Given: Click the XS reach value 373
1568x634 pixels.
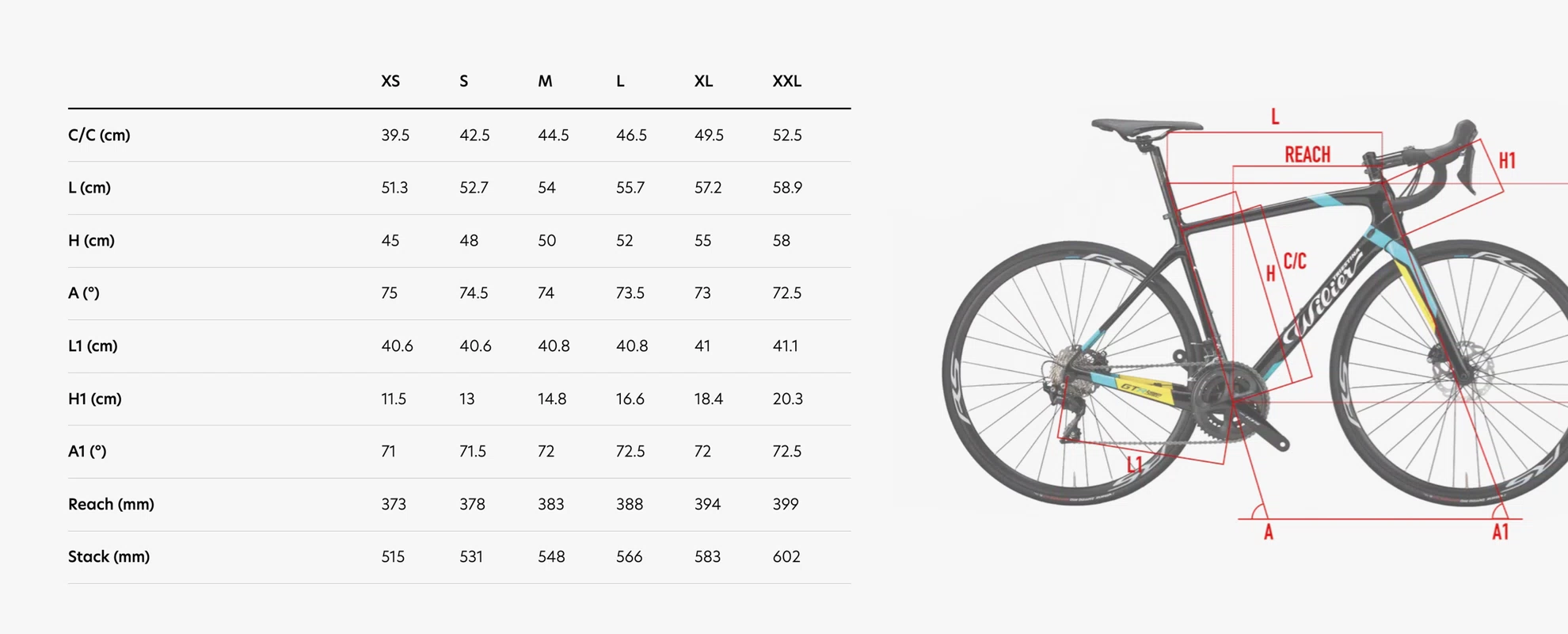Looking at the screenshot, I should pyautogui.click(x=394, y=504).
